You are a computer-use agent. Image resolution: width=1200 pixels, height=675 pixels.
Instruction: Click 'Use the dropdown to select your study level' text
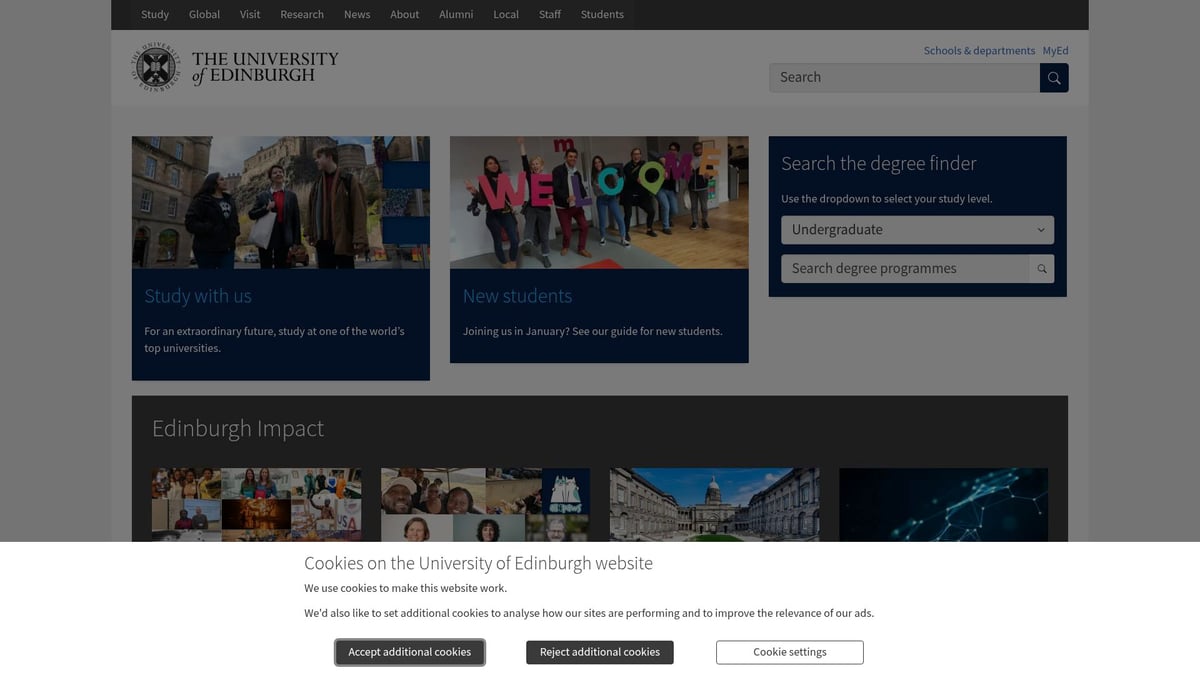tap(887, 199)
